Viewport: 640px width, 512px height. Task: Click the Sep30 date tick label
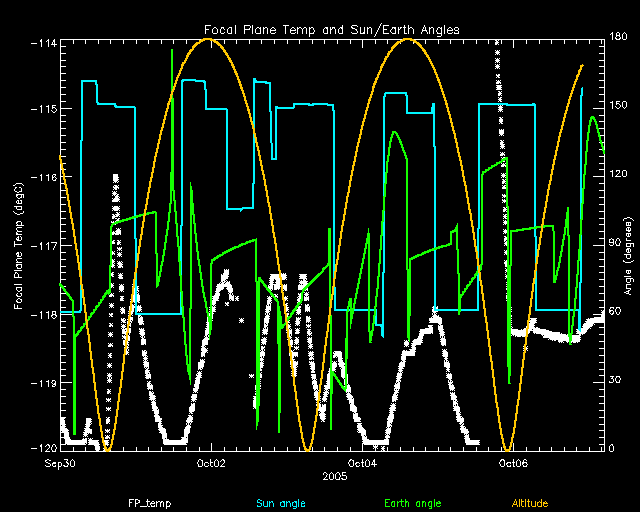click(61, 463)
